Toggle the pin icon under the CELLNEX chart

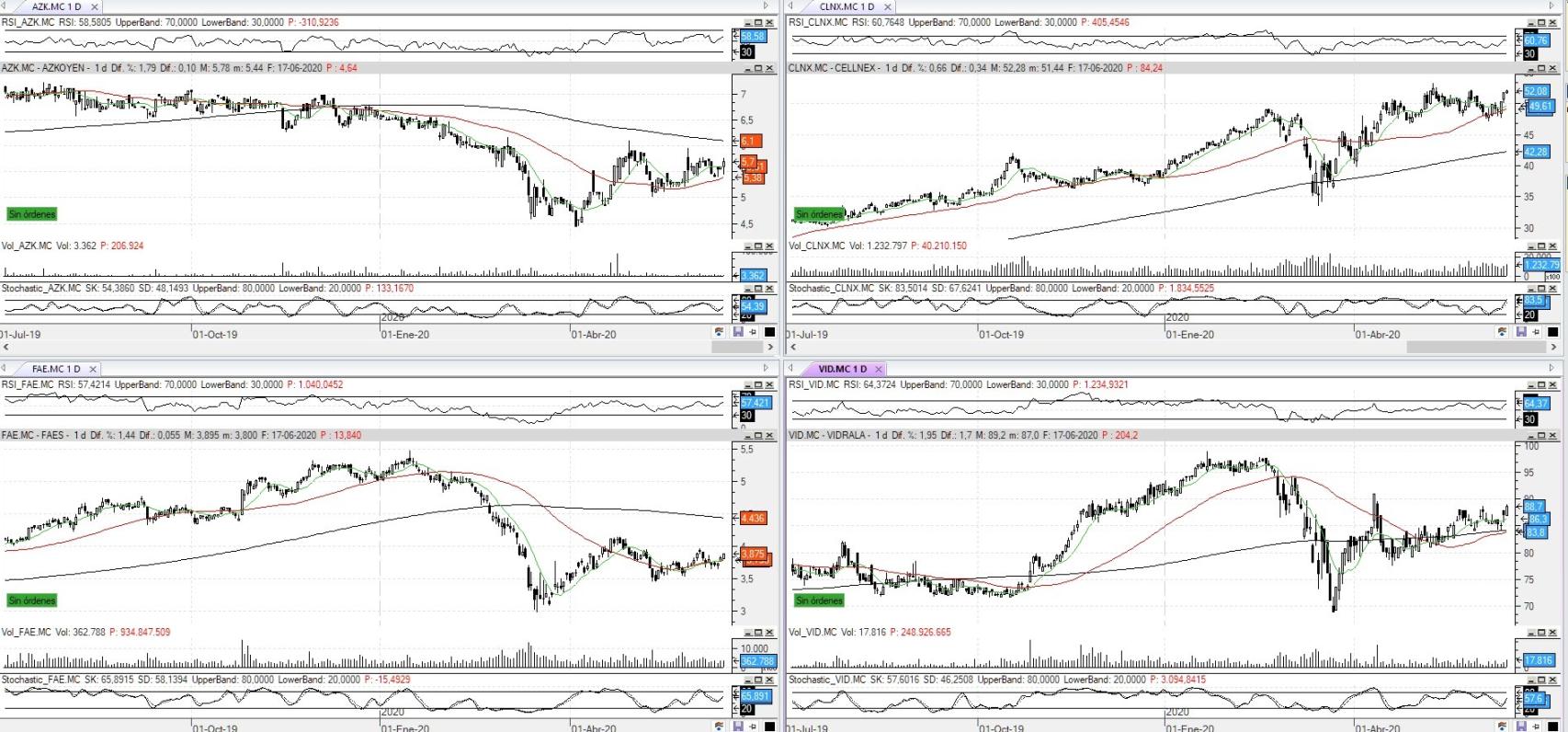pyautogui.click(x=1537, y=332)
